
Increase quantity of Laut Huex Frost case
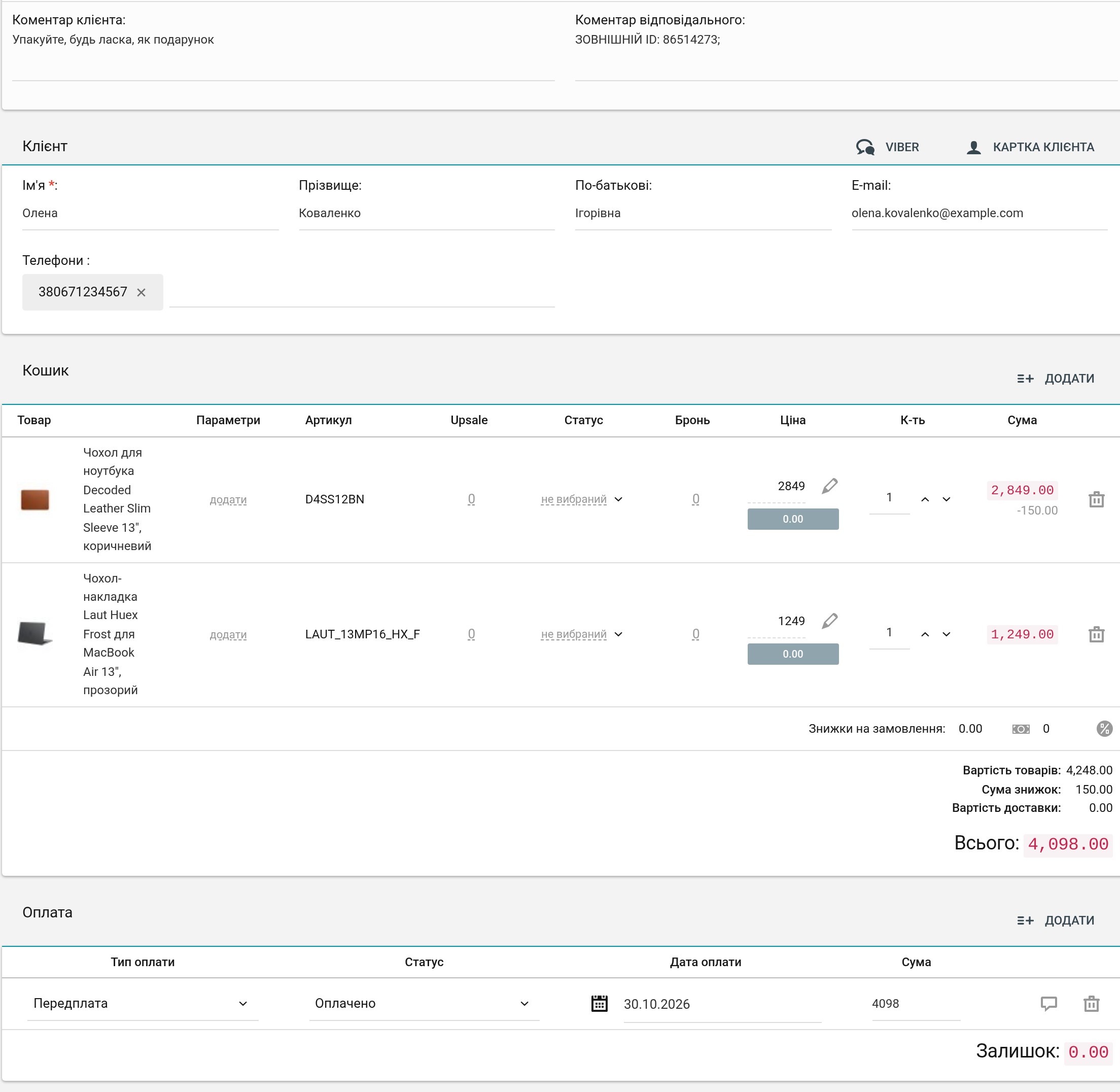tap(925, 634)
